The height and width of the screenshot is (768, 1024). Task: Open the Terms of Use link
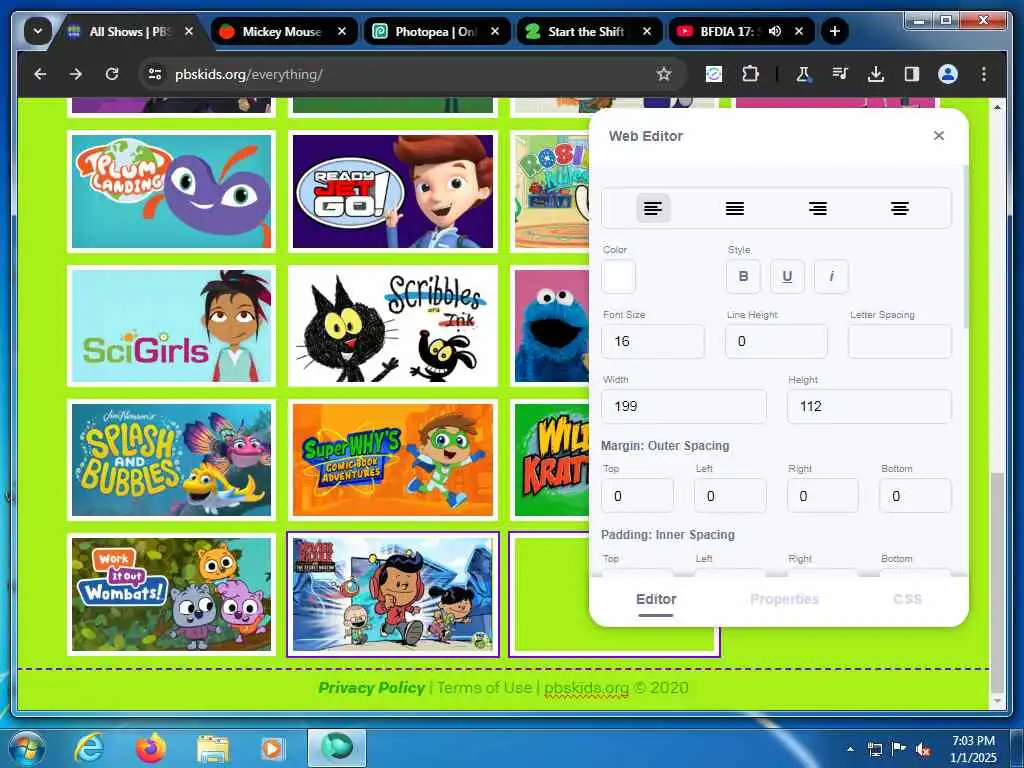pos(484,688)
